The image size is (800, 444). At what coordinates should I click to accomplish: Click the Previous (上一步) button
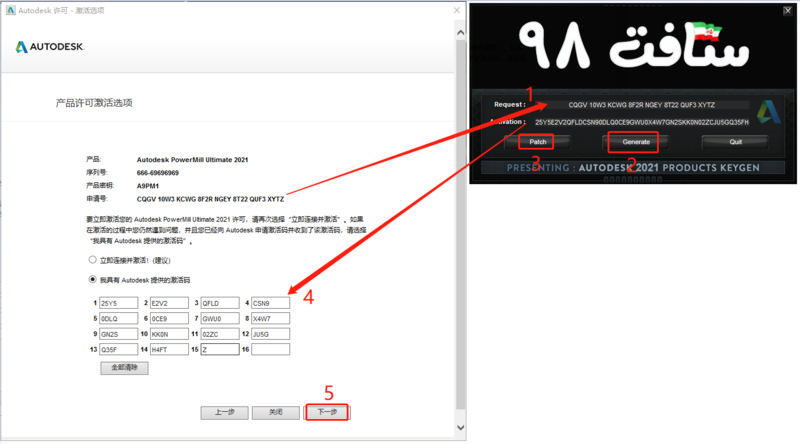(224, 412)
